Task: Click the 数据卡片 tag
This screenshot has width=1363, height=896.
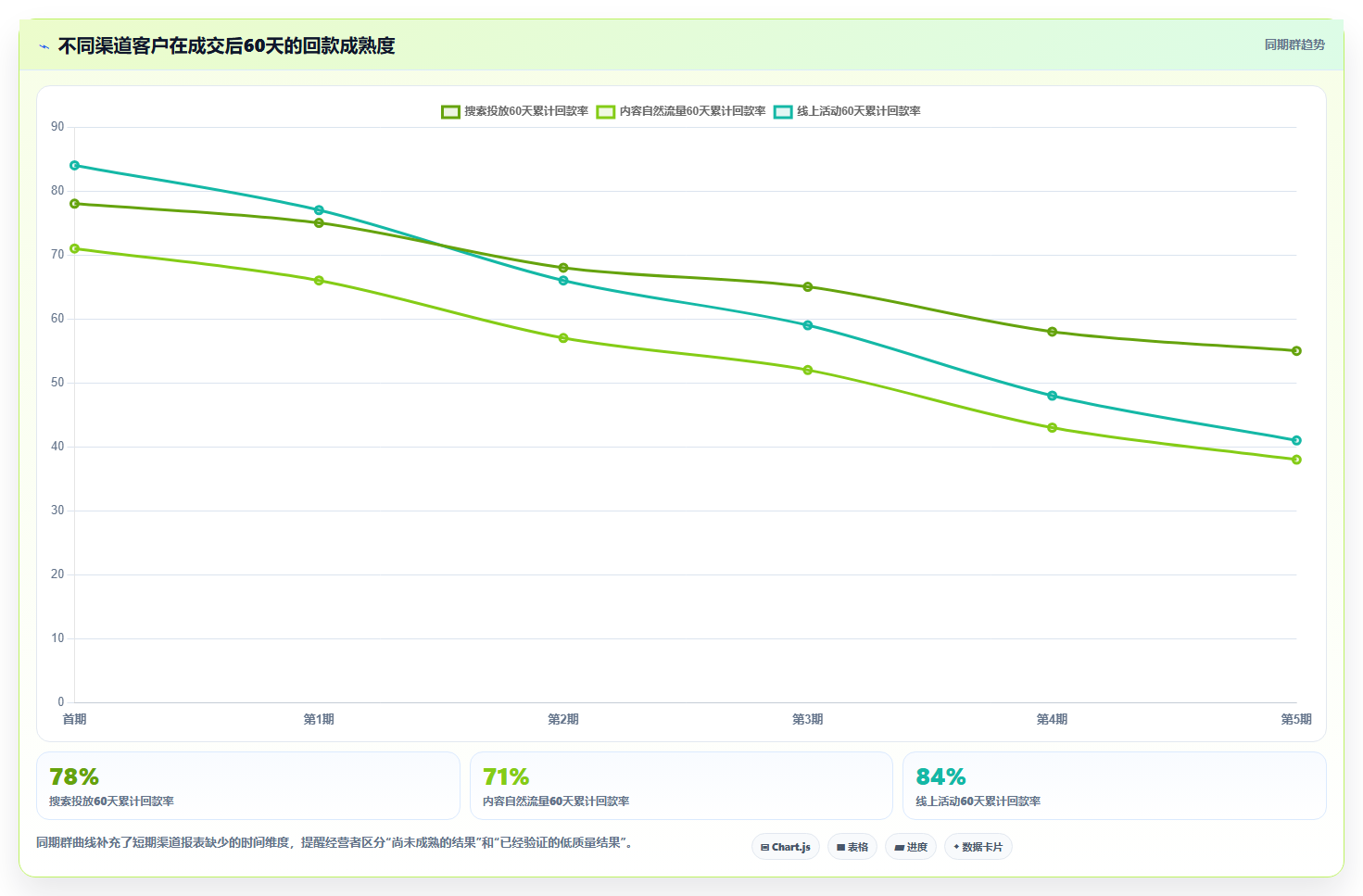Action: pos(978,847)
